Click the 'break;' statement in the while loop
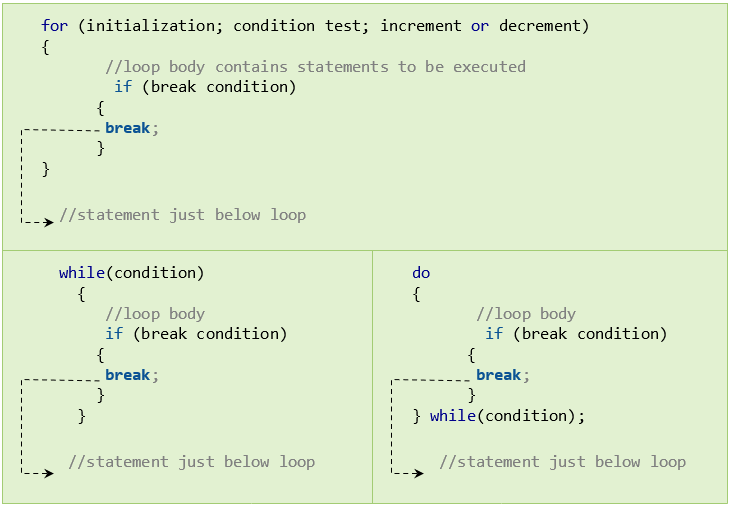Image resolution: width=729 pixels, height=506 pixels. [x=131, y=375]
